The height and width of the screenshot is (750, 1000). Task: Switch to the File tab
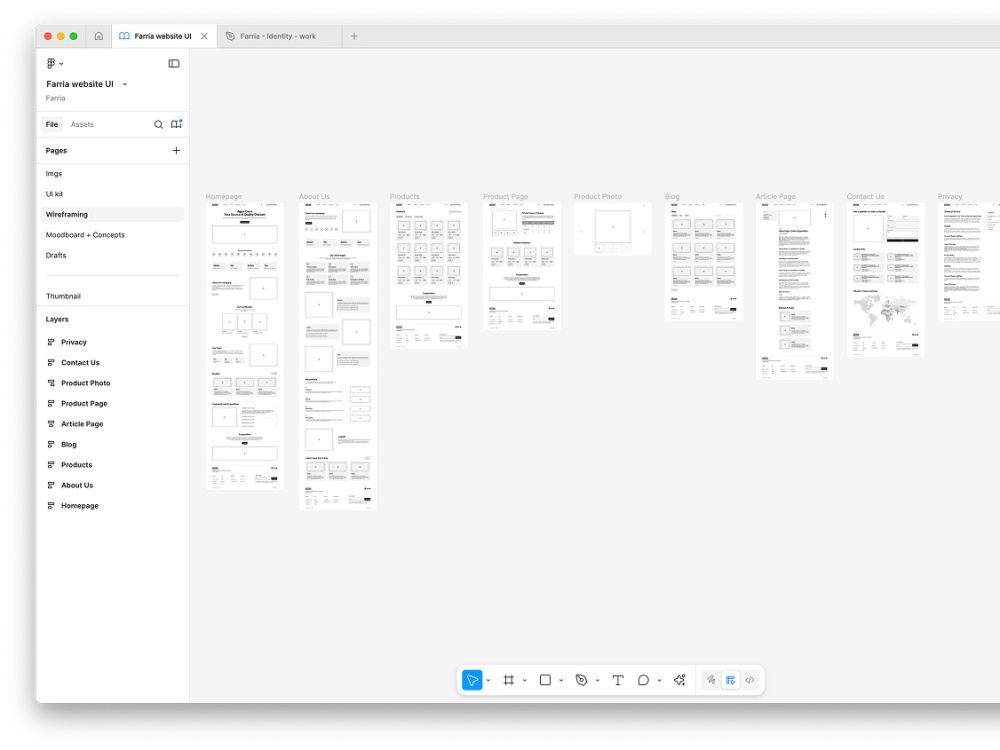click(x=52, y=124)
